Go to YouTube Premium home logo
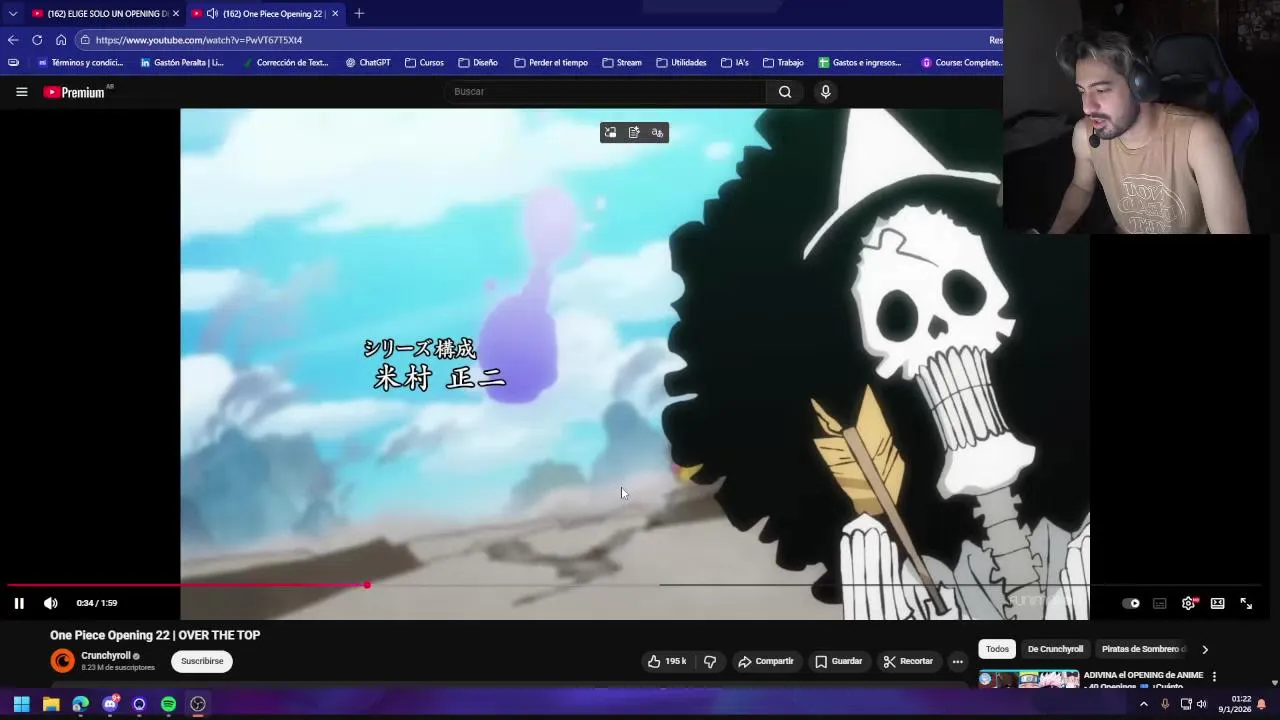 pos(74,92)
